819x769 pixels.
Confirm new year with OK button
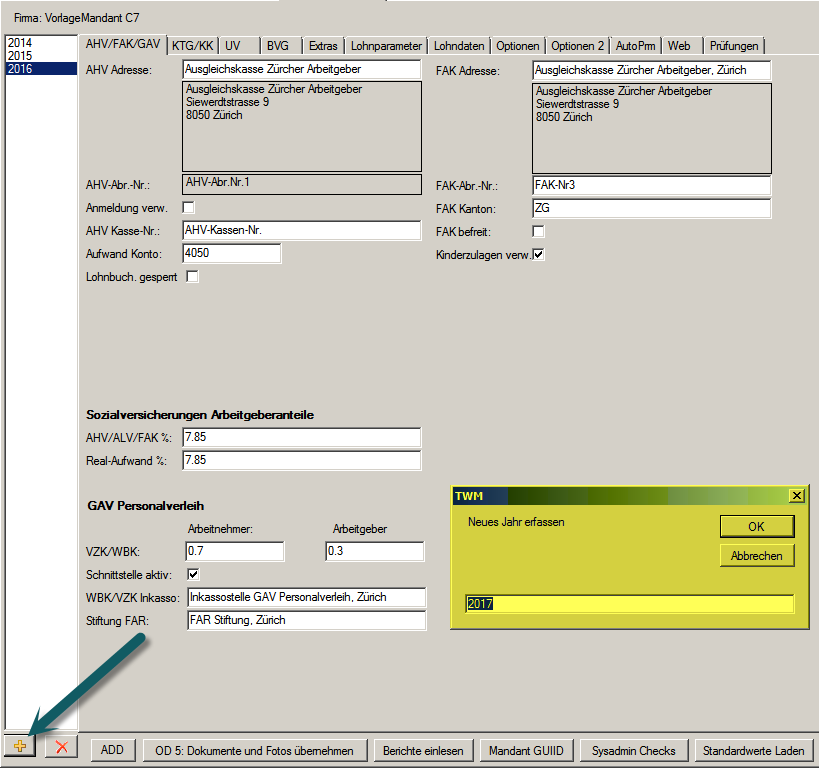pos(756,526)
